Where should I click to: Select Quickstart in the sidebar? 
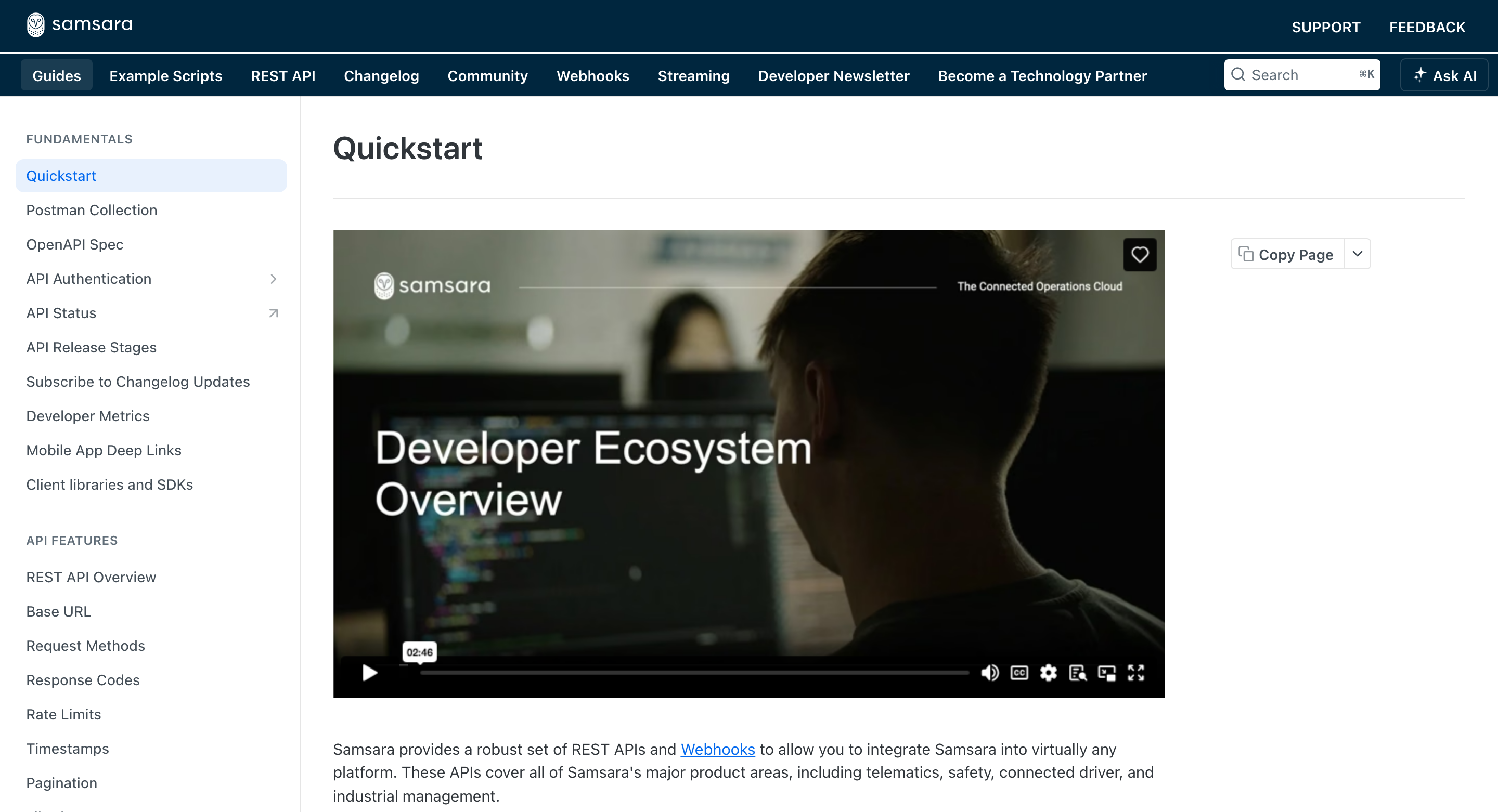(x=151, y=176)
